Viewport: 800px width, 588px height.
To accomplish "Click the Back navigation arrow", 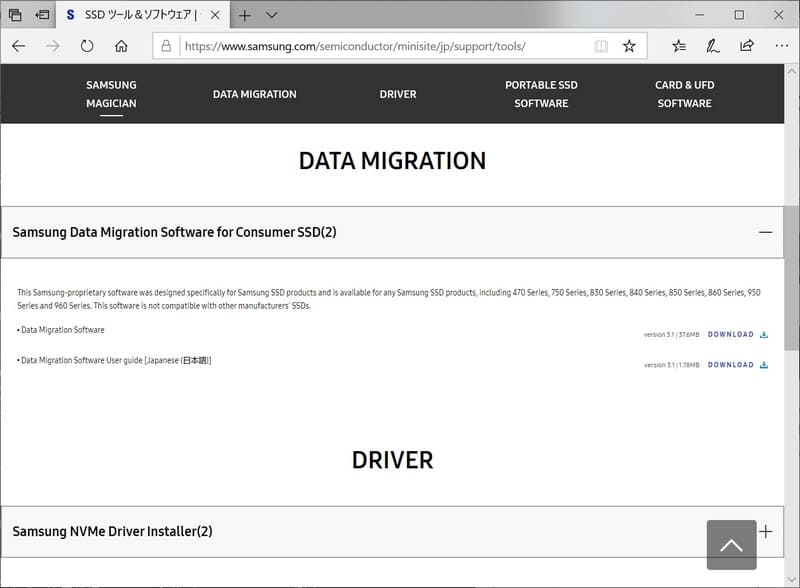I will pos(19,45).
